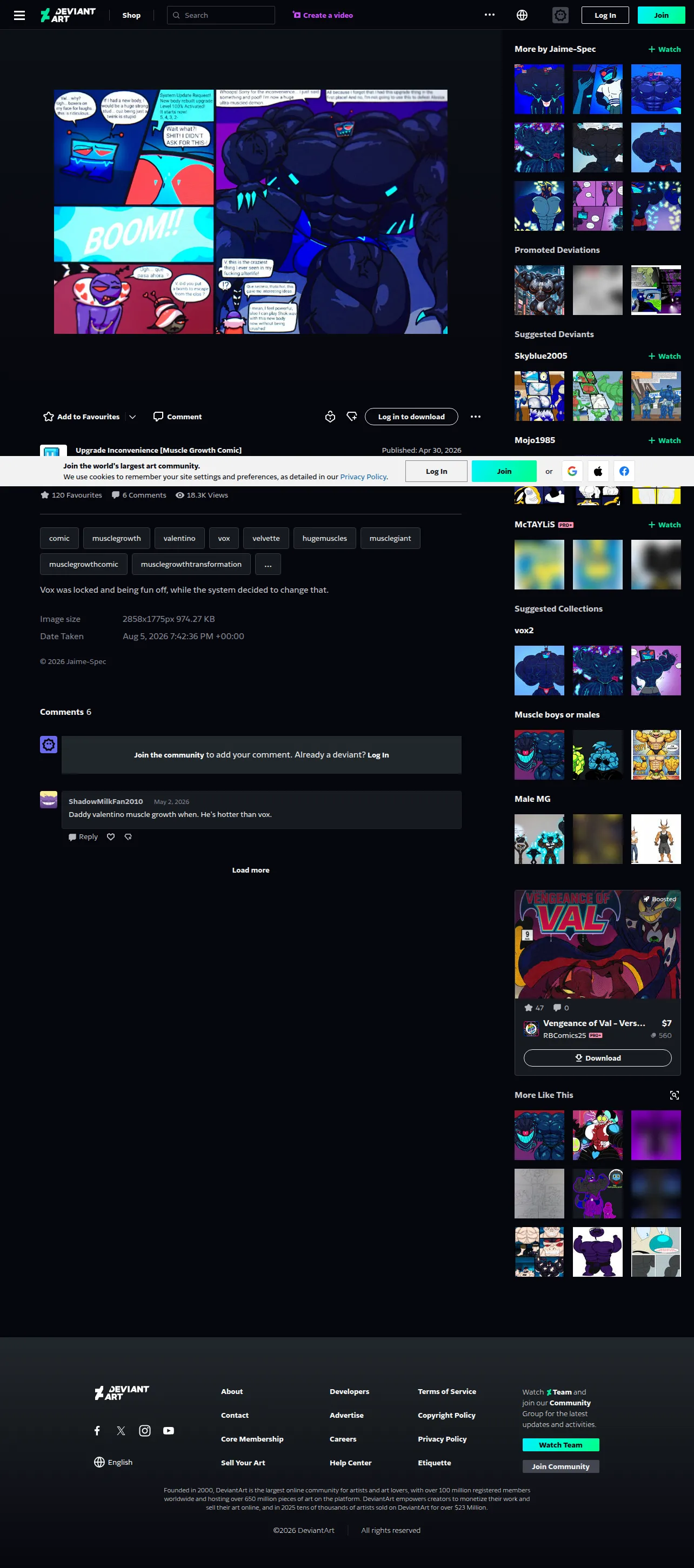The height and width of the screenshot is (1568, 694).
Task: Open the three-dots menu beside download button
Action: tap(476, 417)
